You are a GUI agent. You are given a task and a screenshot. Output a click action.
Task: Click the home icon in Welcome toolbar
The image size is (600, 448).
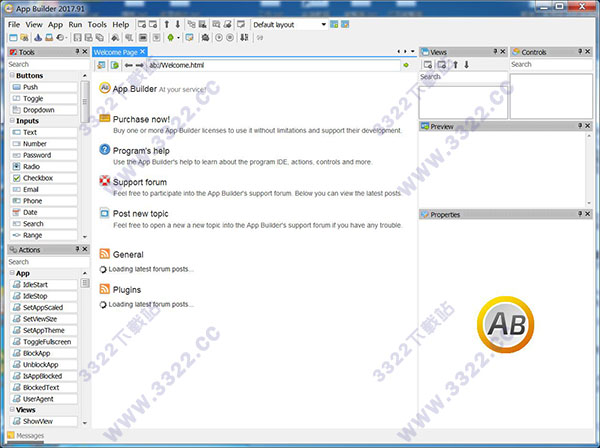pyautogui.click(x=101, y=65)
